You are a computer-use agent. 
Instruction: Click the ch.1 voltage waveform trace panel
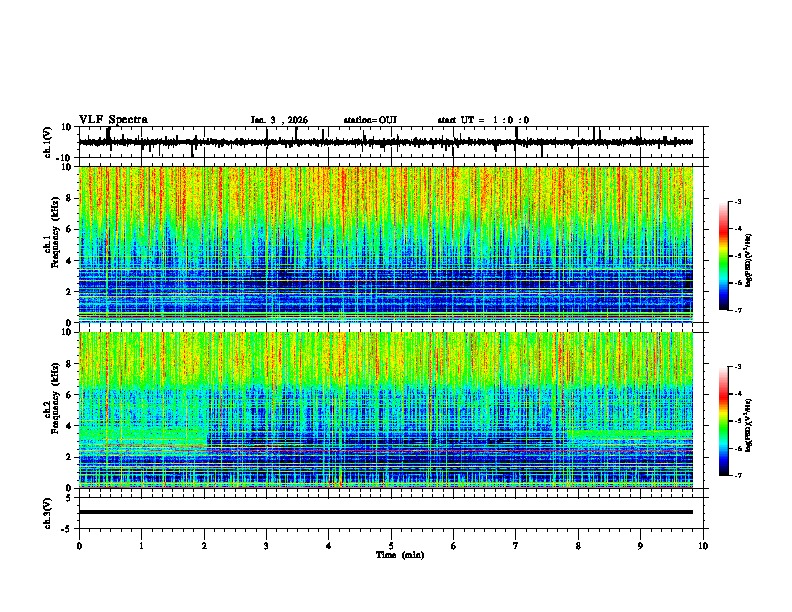393,142
